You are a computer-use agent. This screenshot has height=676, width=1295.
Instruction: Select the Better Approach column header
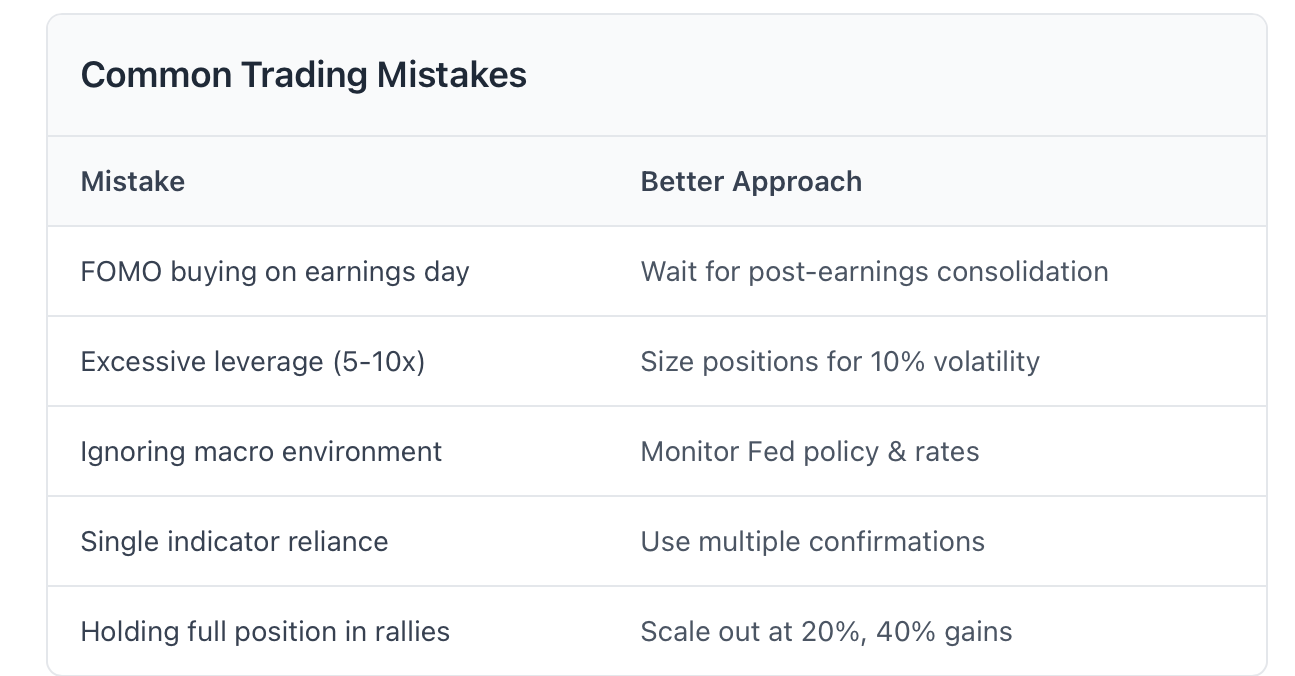(x=751, y=181)
